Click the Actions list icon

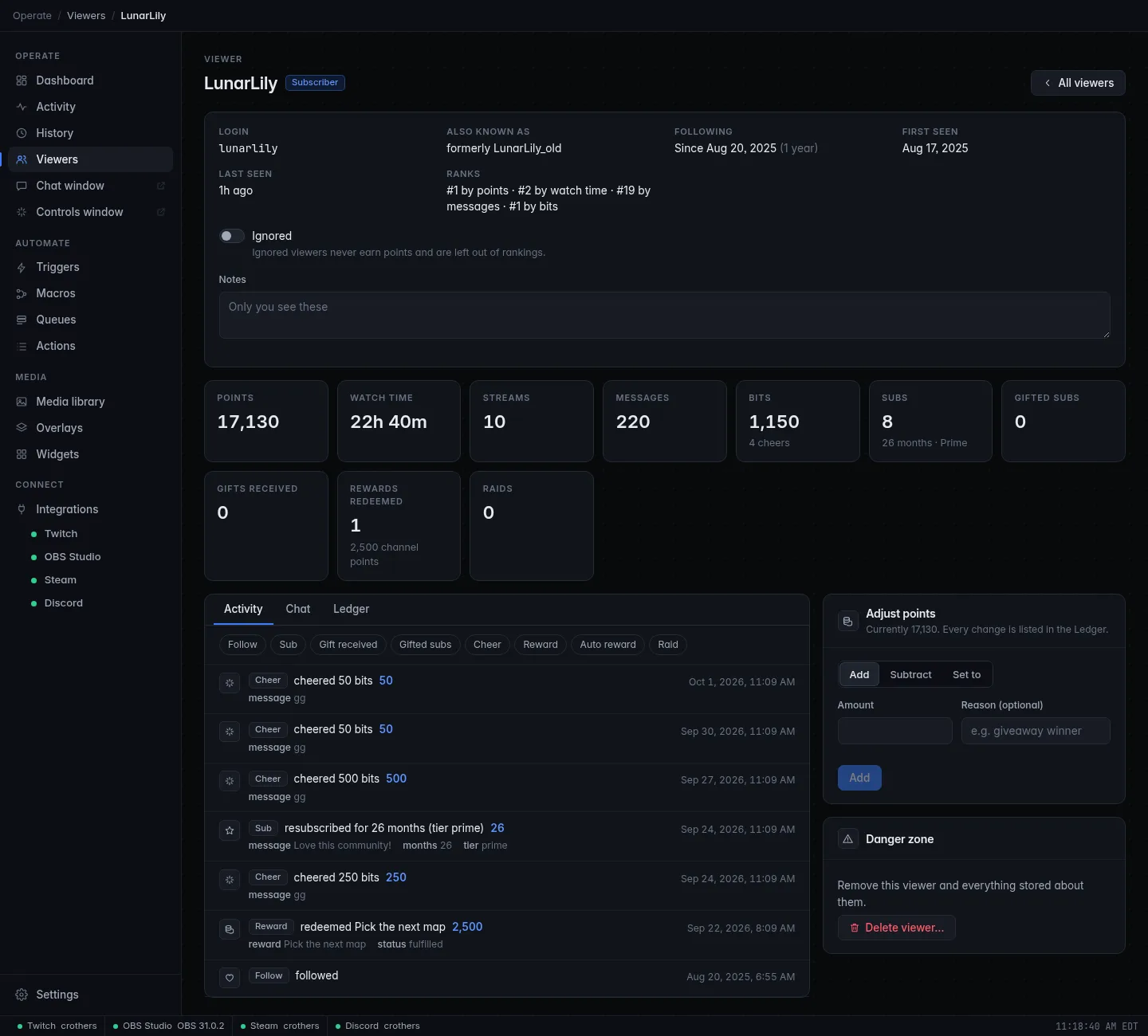coord(22,346)
